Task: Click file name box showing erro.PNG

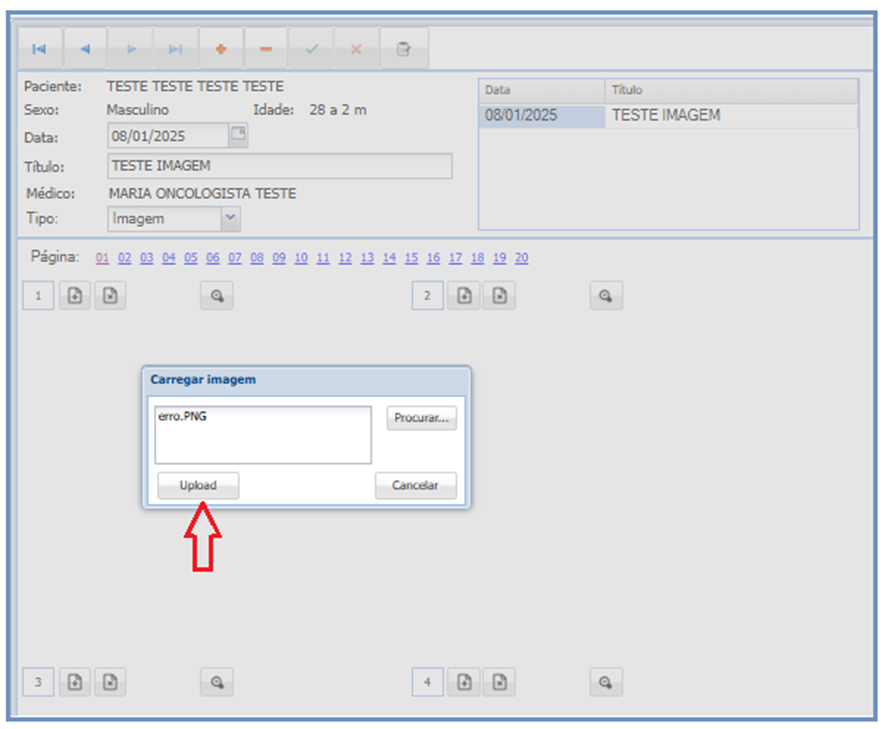Action: 263,435
